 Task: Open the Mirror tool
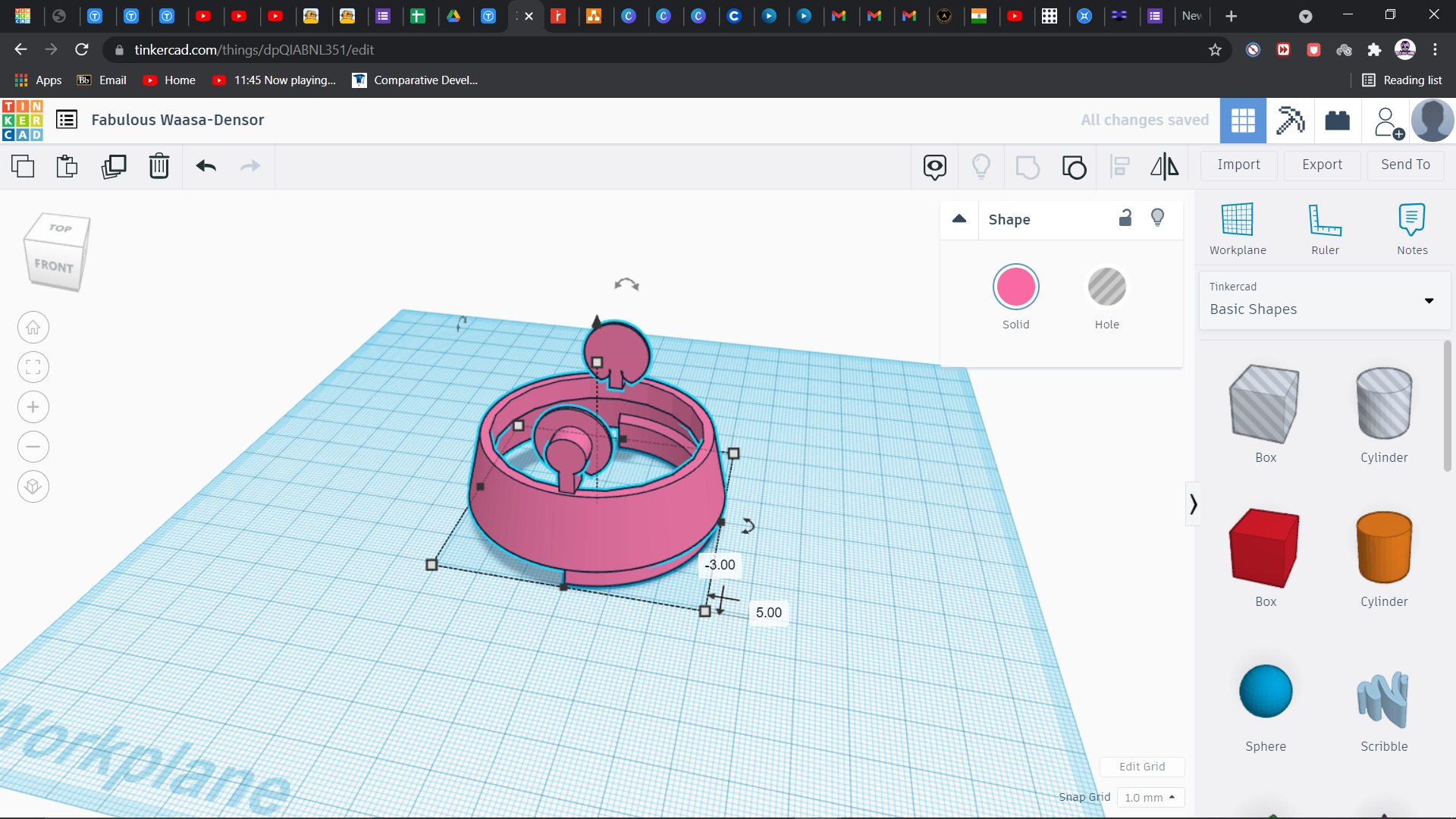1164,166
